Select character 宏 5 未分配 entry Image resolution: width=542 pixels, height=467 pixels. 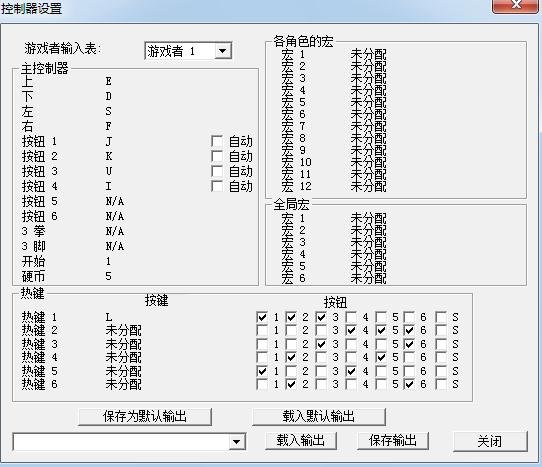pos(368,102)
